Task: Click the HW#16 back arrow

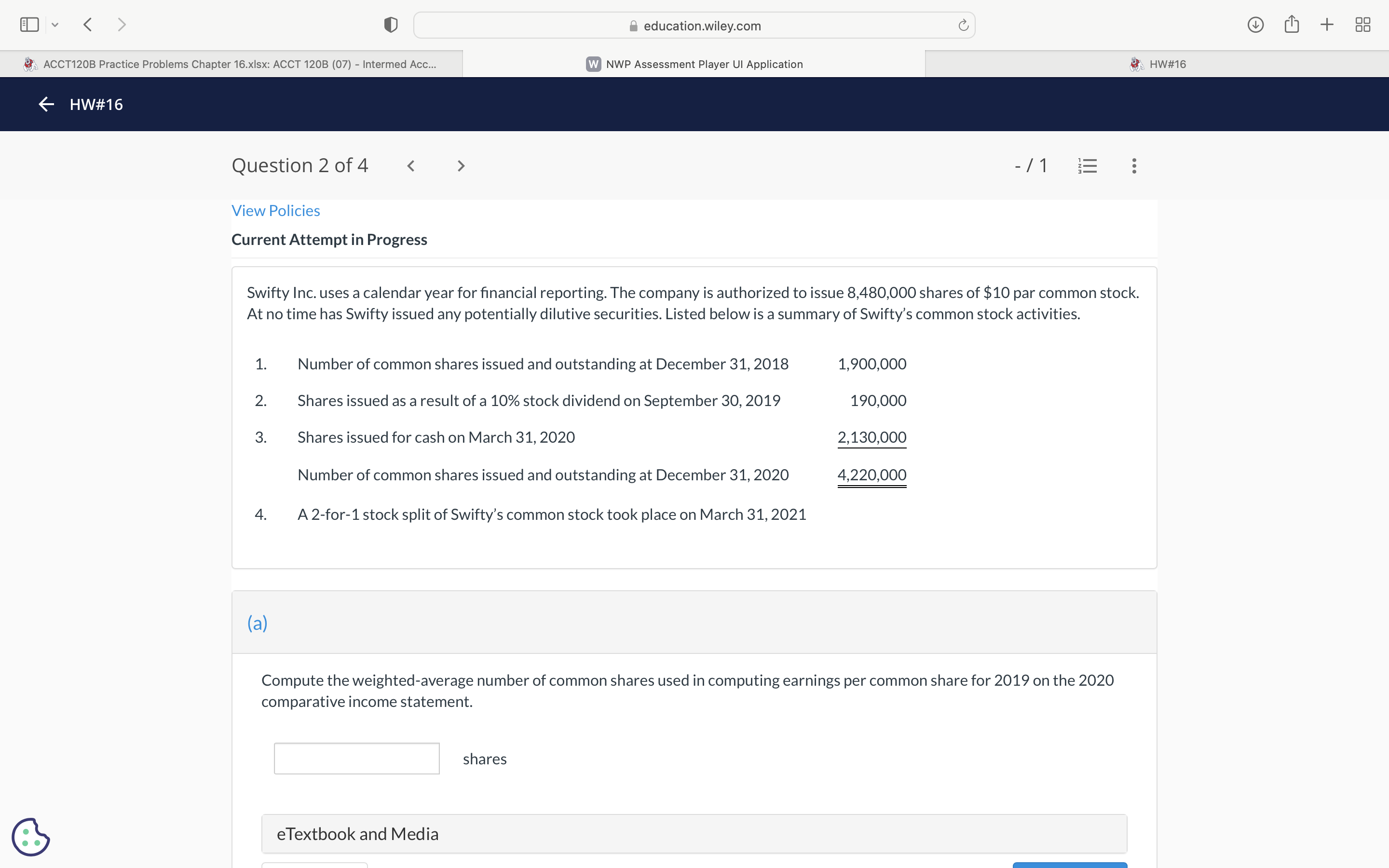Action: tap(46, 104)
